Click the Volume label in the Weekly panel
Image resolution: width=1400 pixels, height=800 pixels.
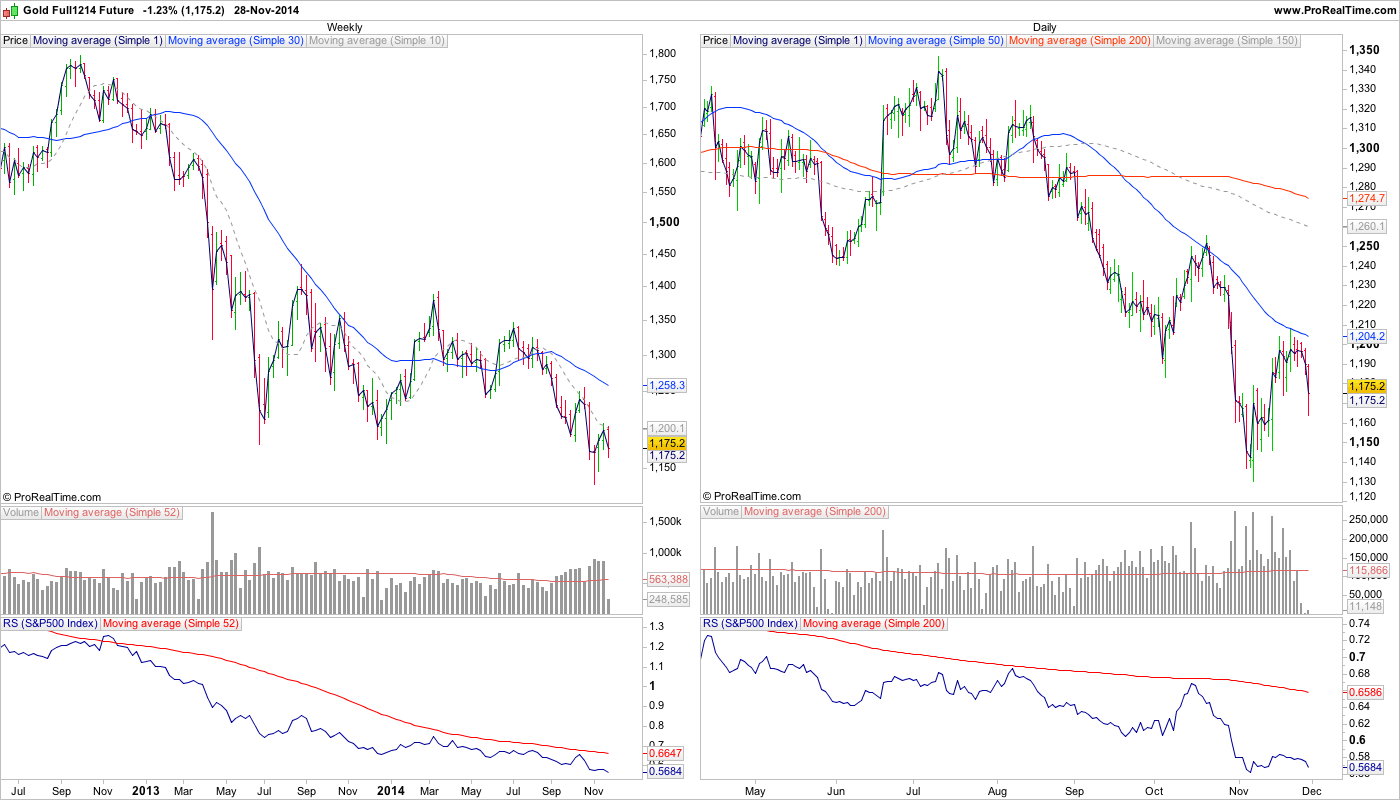pos(21,512)
